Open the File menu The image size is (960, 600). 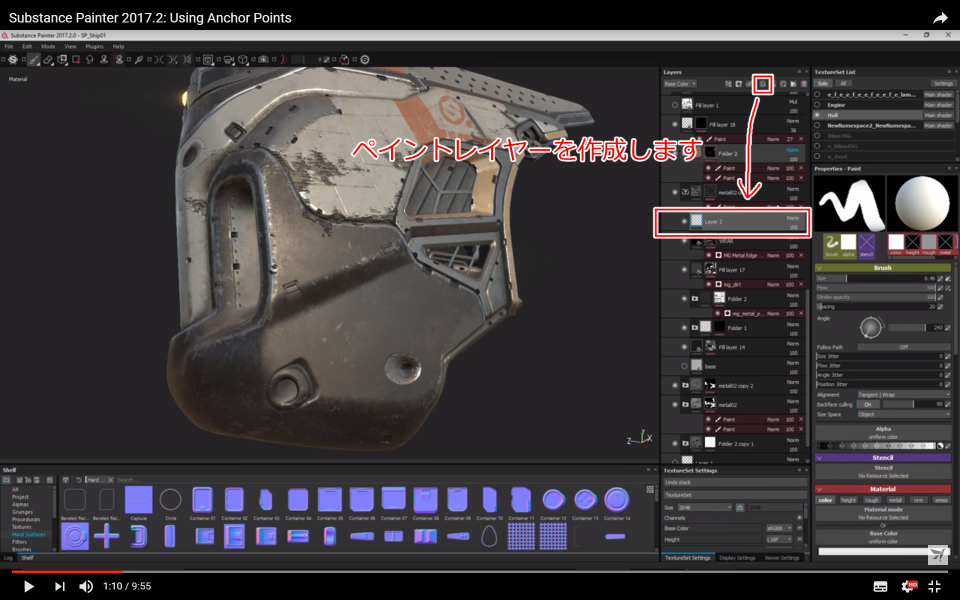[x=9, y=47]
